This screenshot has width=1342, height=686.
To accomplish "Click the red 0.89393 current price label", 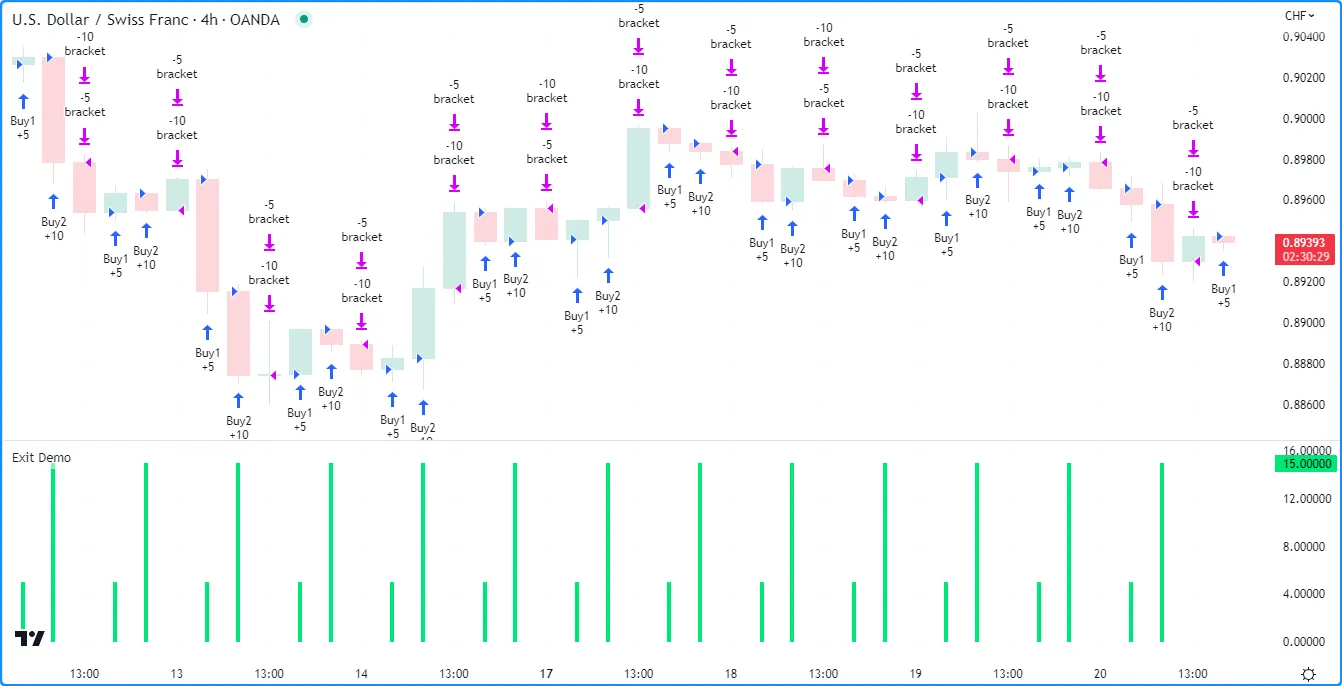I will pos(1303,242).
